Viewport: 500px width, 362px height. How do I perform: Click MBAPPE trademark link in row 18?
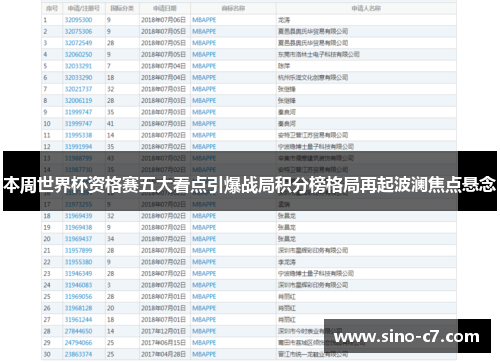pos(204,216)
